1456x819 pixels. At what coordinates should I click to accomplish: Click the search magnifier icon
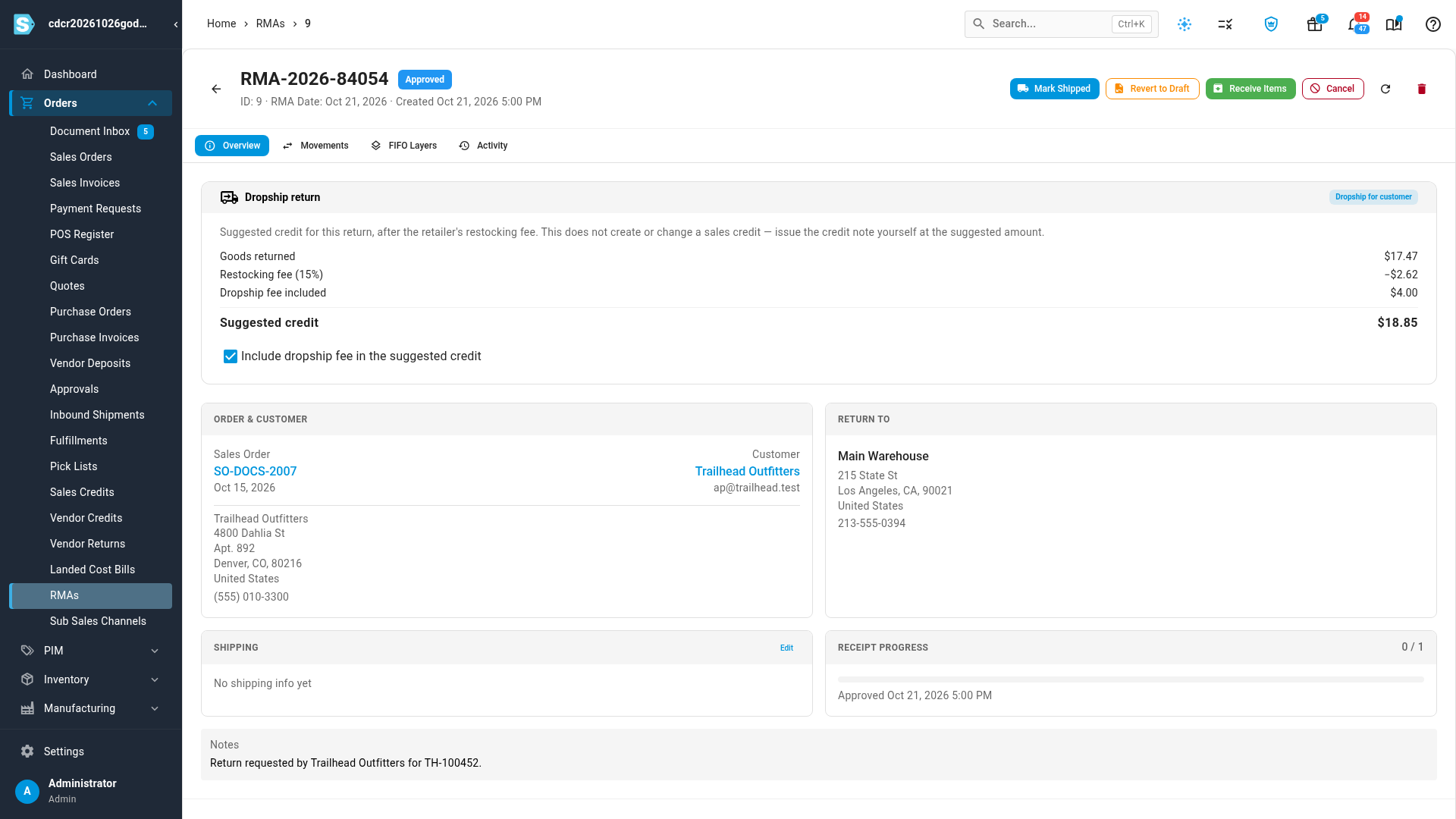point(979,24)
